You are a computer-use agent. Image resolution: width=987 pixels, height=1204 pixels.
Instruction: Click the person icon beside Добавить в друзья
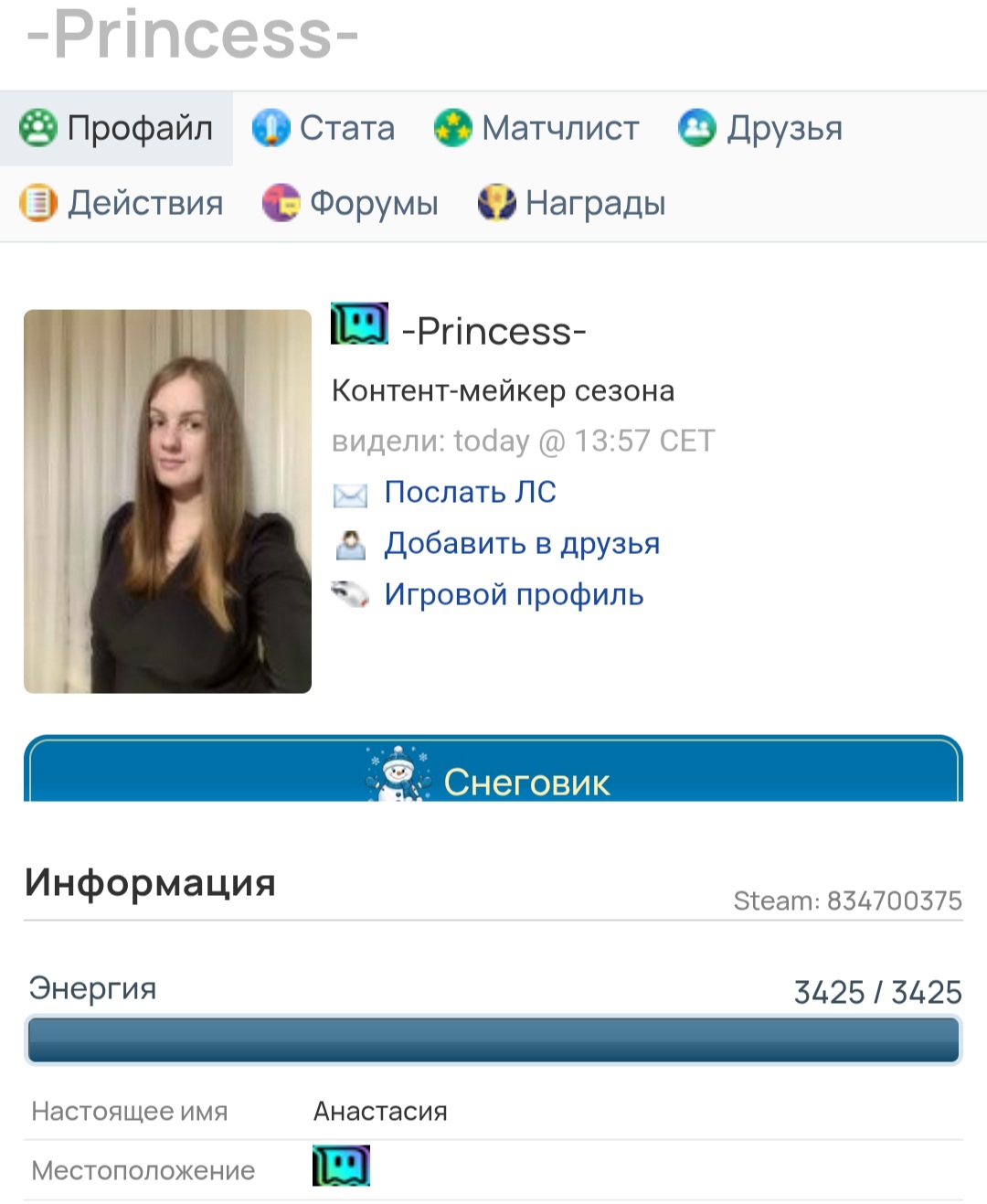[350, 545]
